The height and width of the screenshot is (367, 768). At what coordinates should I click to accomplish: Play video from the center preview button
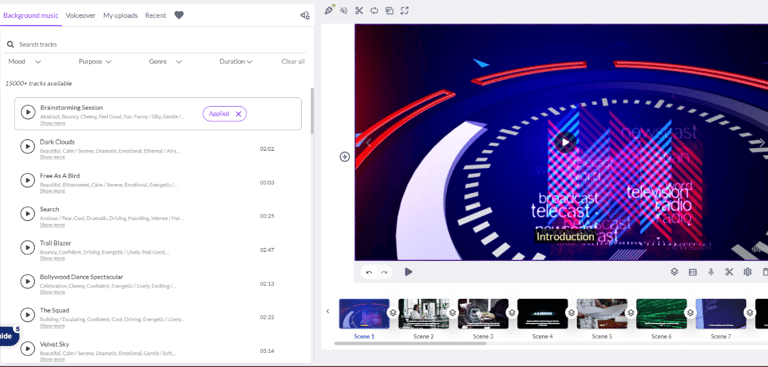[565, 142]
